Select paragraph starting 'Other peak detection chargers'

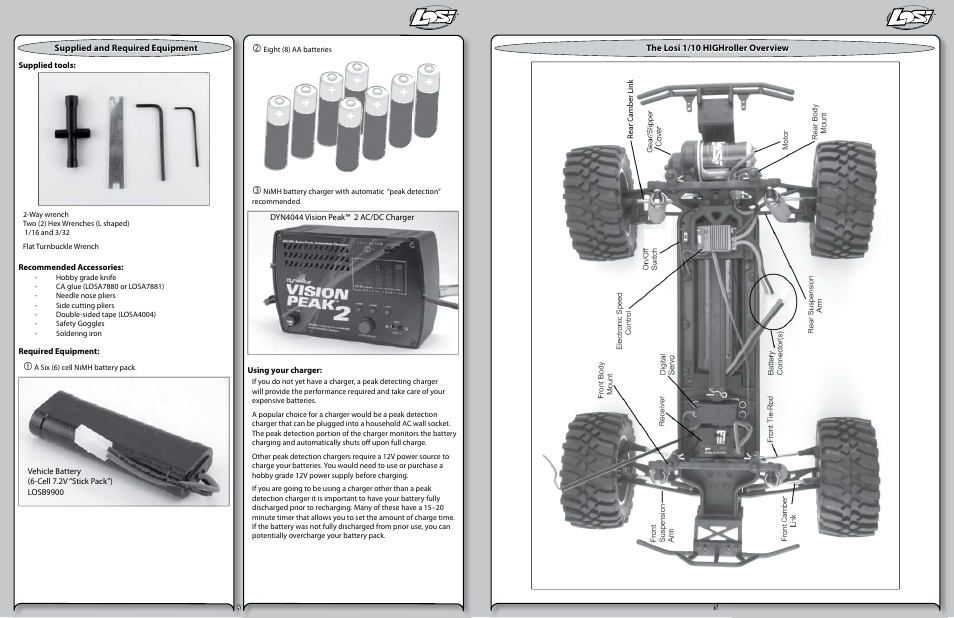(x=350, y=466)
